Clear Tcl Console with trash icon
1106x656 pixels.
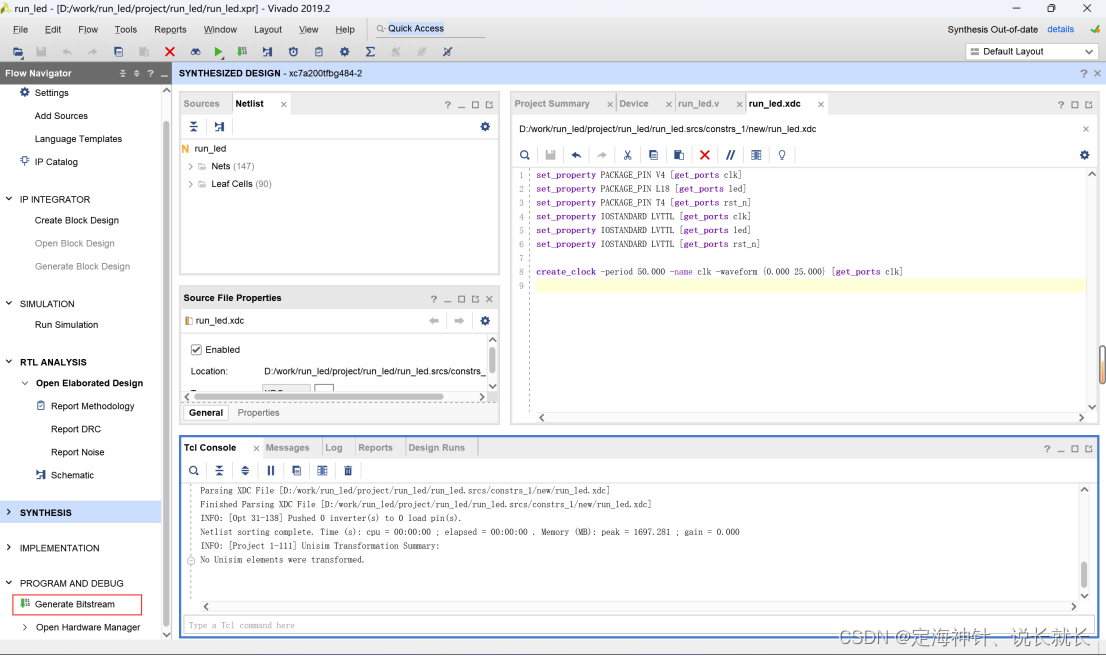[x=348, y=470]
